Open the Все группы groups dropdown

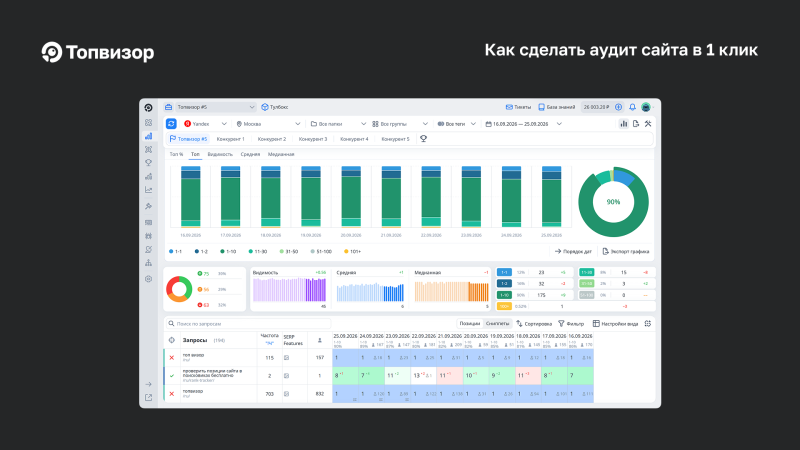click(x=400, y=123)
